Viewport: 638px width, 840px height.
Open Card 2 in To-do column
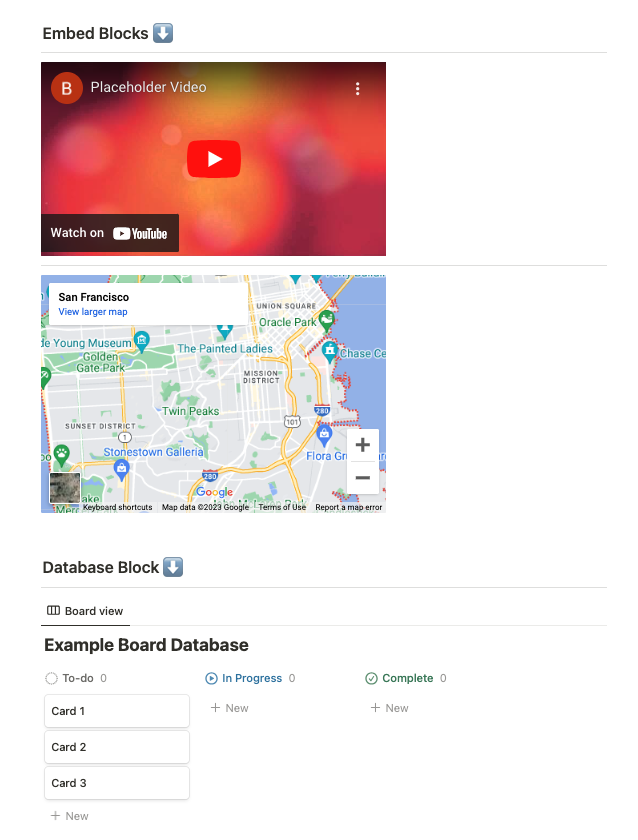pyautogui.click(x=117, y=747)
